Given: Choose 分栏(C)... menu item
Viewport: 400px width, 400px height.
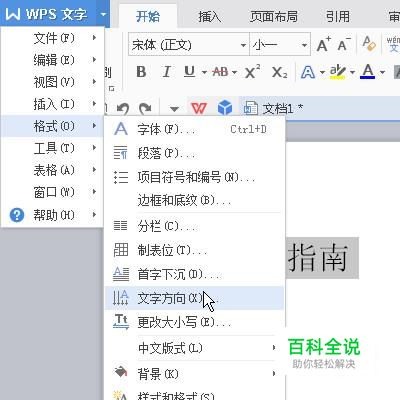Looking at the screenshot, I should pyautogui.click(x=195, y=226).
